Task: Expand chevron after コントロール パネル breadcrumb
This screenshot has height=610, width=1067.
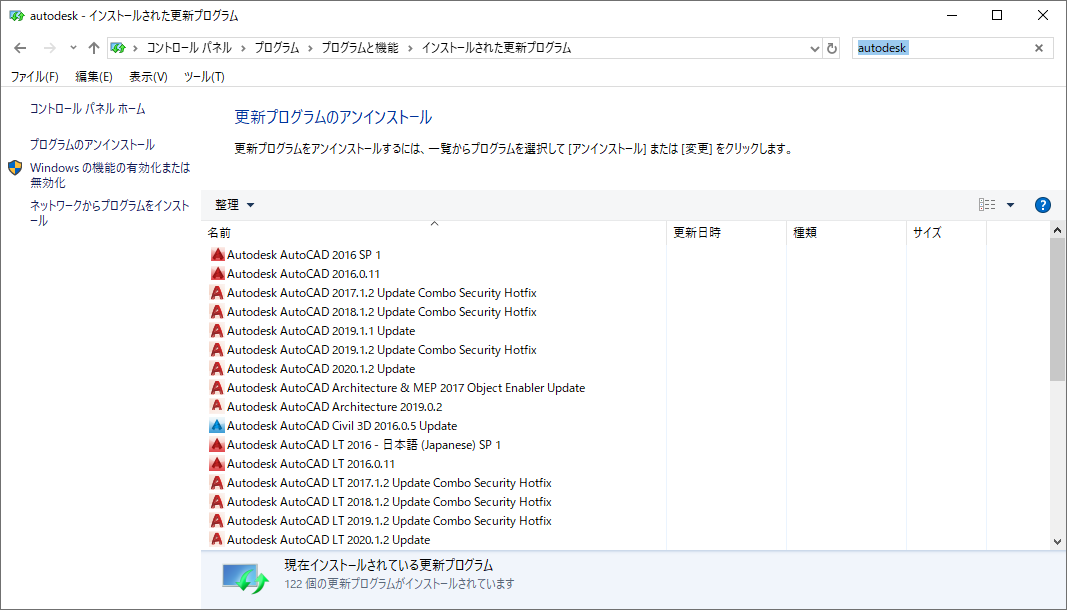Action: [244, 48]
